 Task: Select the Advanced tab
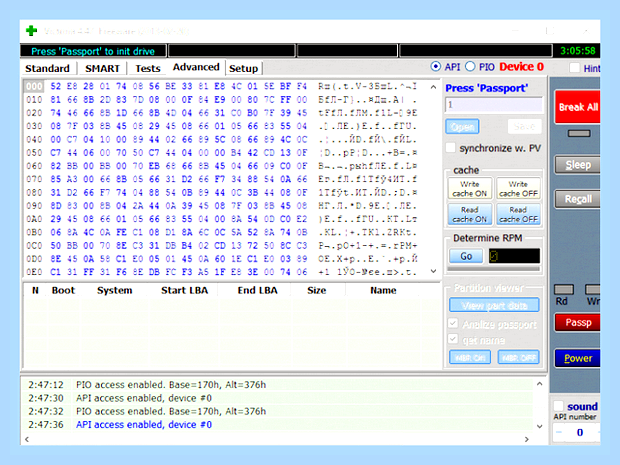[x=196, y=67]
